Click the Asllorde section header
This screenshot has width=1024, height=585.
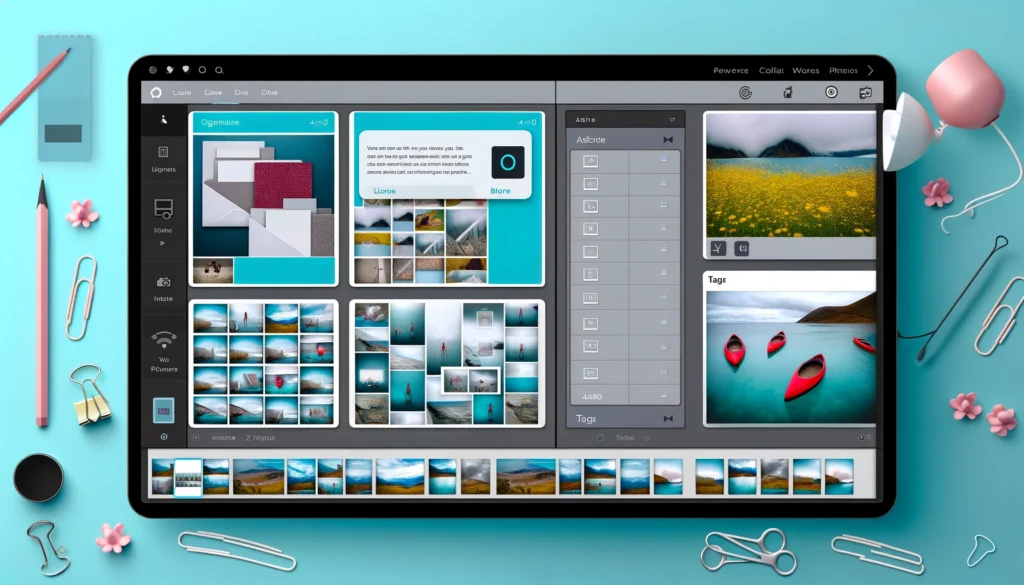click(x=625, y=140)
